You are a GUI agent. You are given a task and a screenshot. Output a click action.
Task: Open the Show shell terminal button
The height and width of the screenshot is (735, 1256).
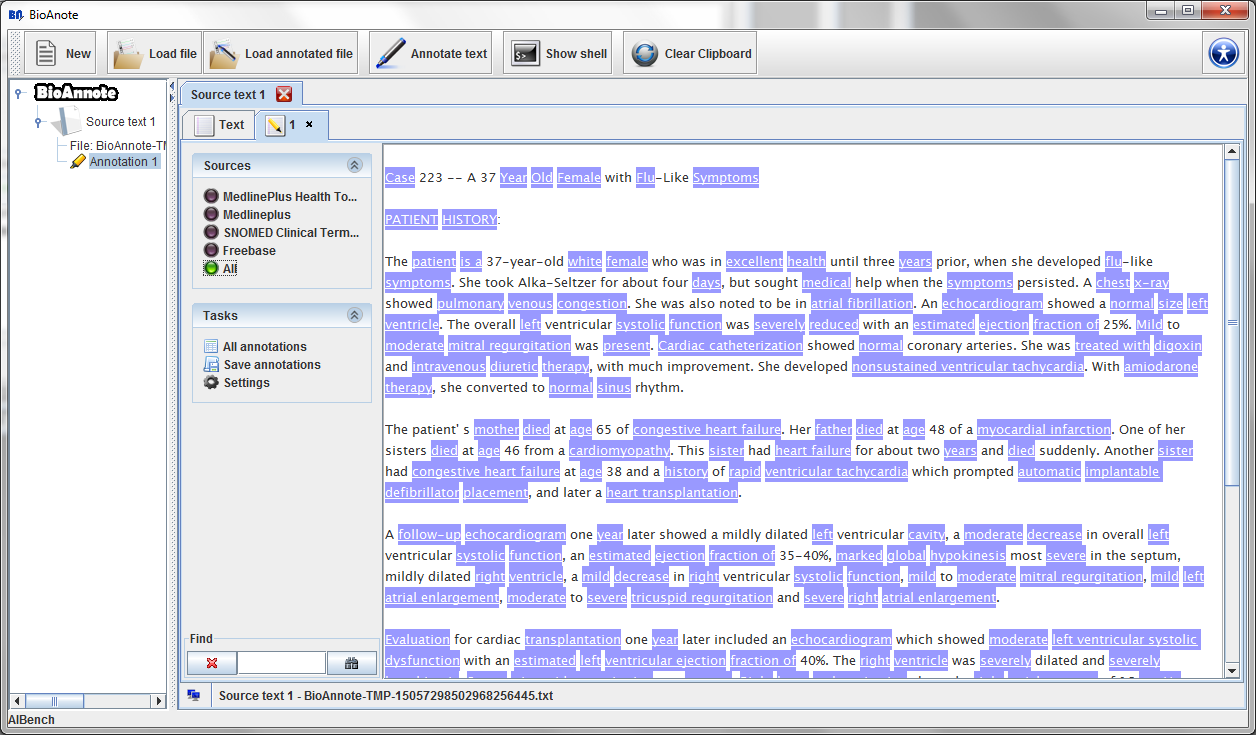click(x=560, y=53)
